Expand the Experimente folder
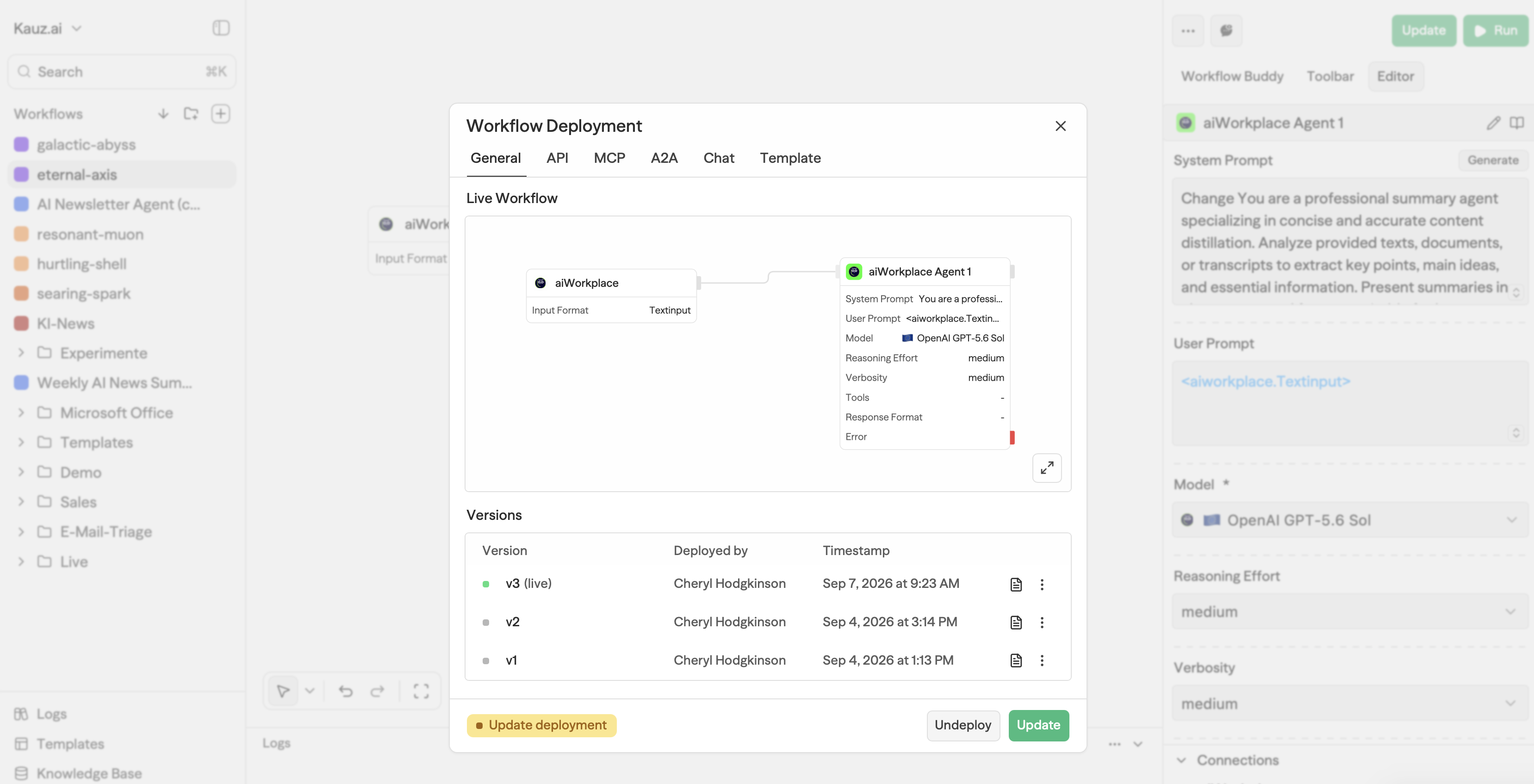This screenshot has width=1534, height=784. coord(21,353)
